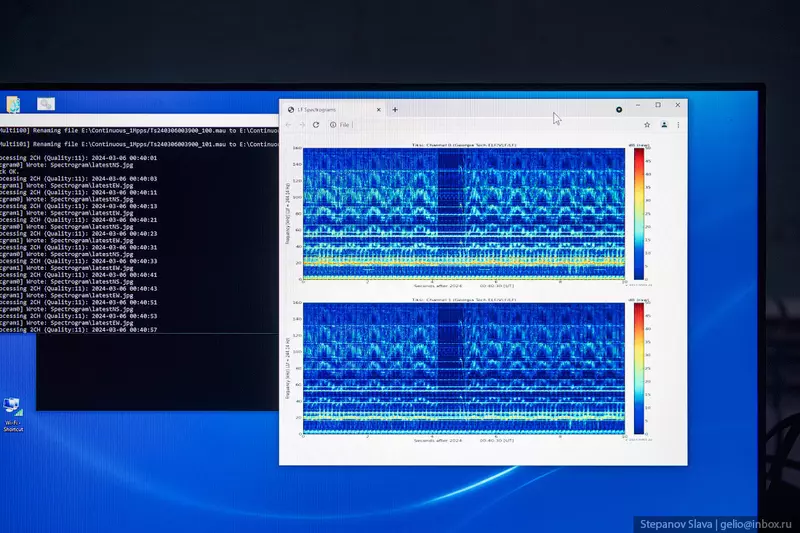This screenshot has width=800, height=533.
Task: Maximize the browser window
Action: pyautogui.click(x=658, y=105)
